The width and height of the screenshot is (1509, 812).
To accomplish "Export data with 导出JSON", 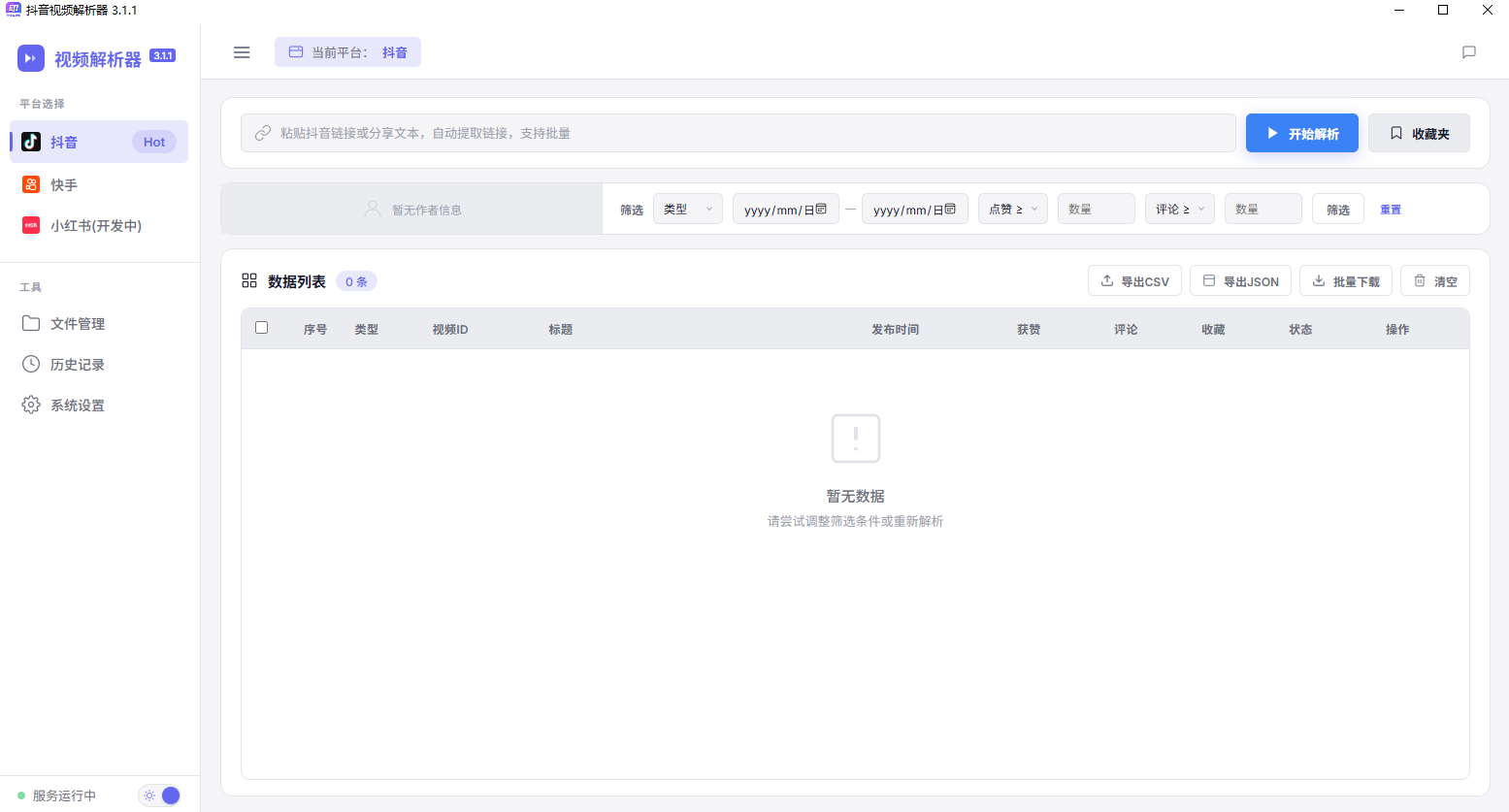I will click(1240, 280).
